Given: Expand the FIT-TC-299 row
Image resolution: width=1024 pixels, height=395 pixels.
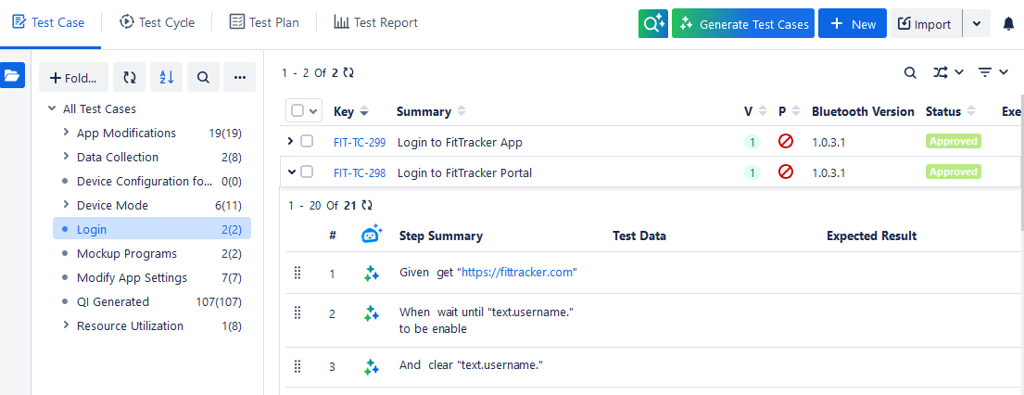Looking at the screenshot, I should coord(291,141).
